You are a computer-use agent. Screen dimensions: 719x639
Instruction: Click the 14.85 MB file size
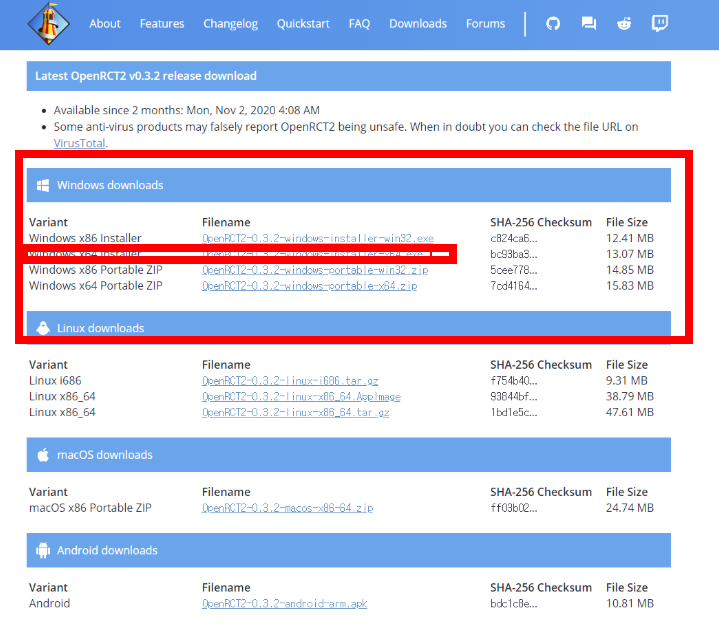tap(630, 270)
